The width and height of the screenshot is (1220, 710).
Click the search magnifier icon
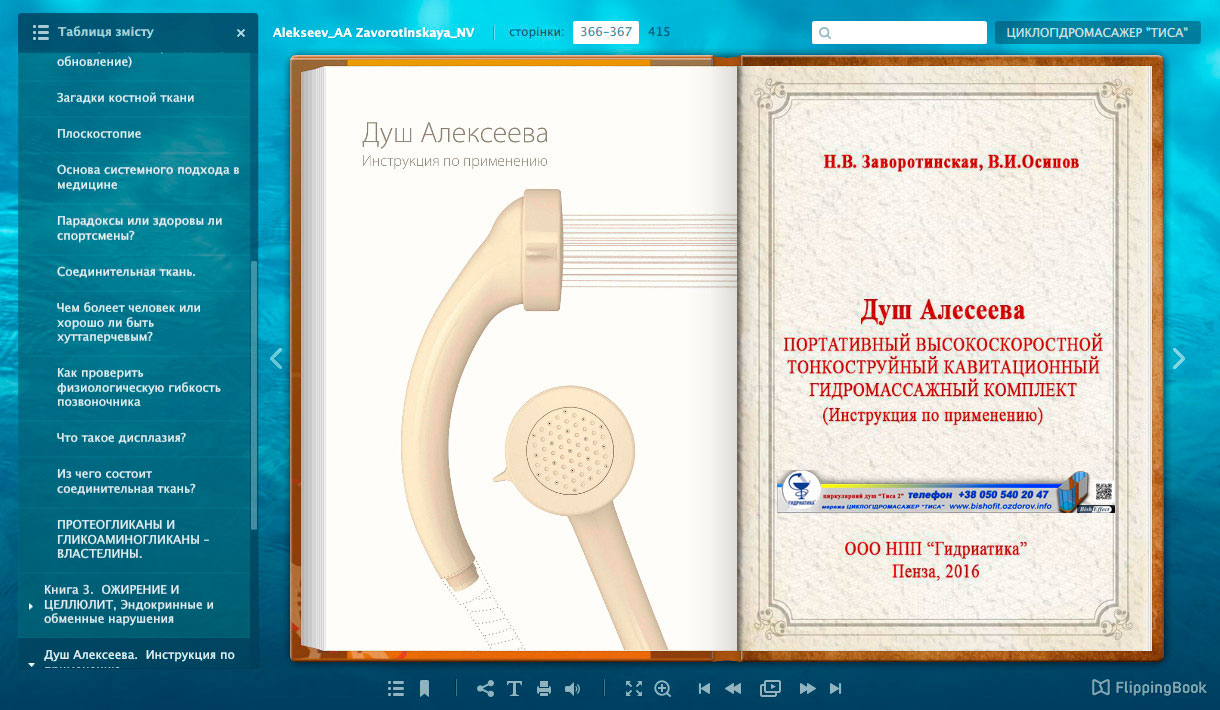(x=825, y=33)
